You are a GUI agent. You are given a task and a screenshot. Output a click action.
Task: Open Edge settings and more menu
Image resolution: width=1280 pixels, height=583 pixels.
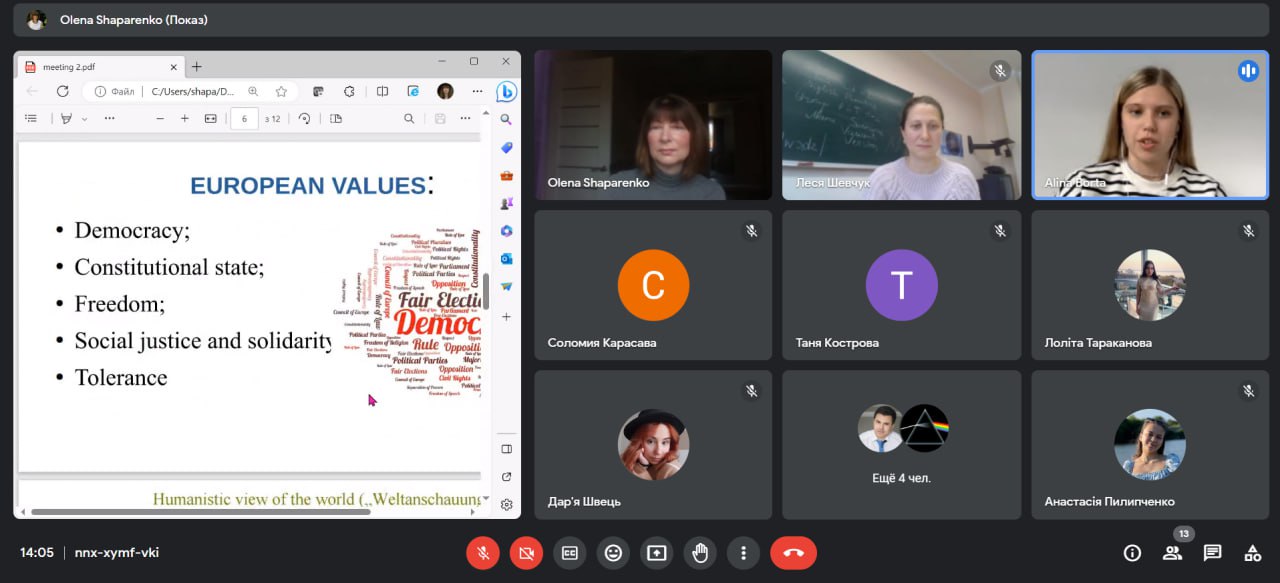477,91
